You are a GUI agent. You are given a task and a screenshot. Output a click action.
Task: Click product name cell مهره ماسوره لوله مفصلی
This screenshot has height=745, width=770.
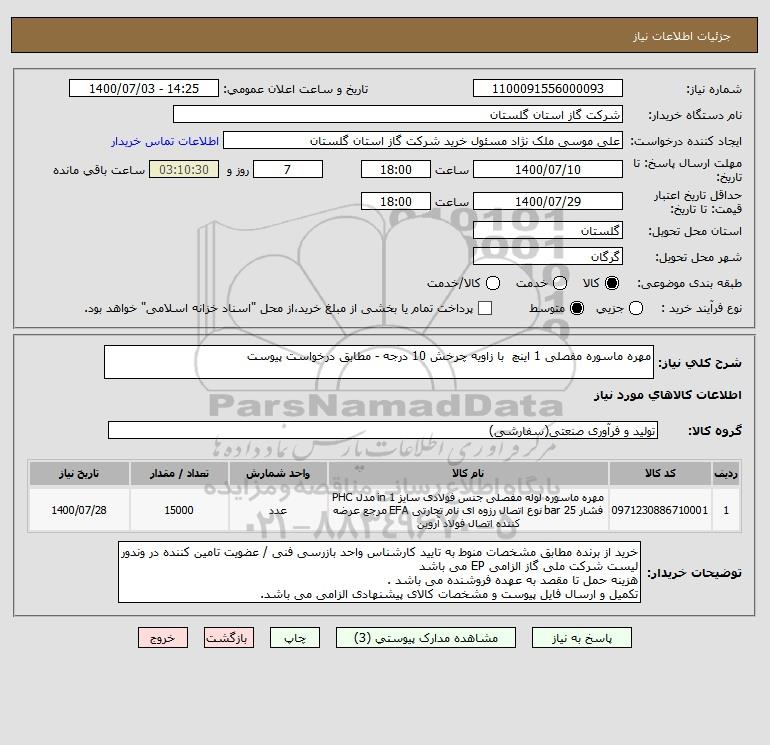pos(468,510)
